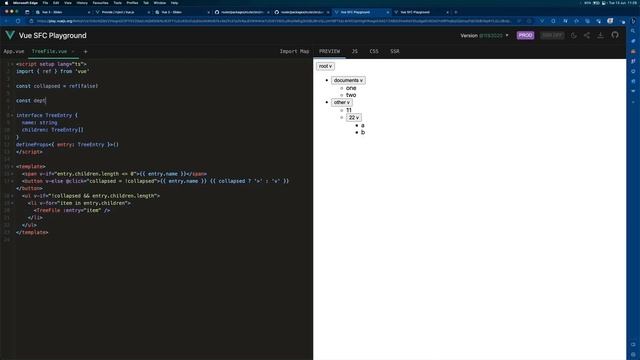Image resolution: width=640 pixels, height=360 pixels.
Task: Close the active Vue SFC Playground browser tab
Action: [388, 12]
